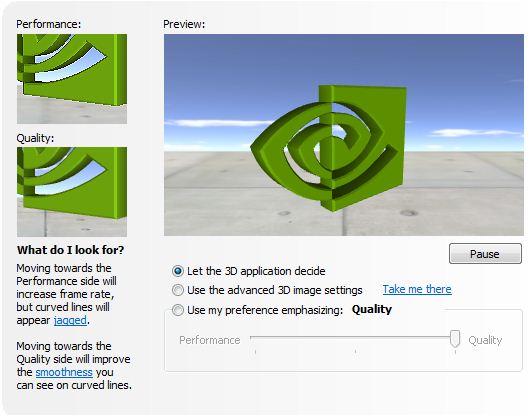Viewport: 530px width, 415px height.
Task: Click the "Quality" label right of slider
Action: (485, 340)
